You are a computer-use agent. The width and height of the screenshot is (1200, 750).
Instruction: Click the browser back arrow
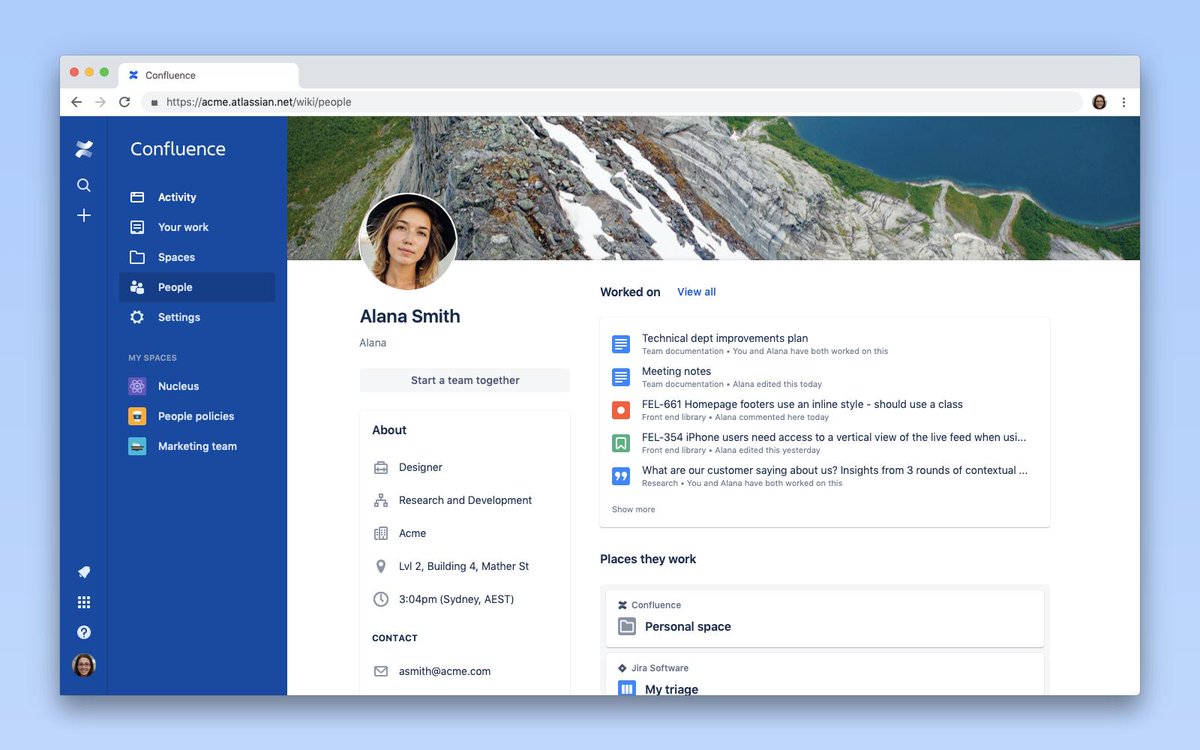[x=77, y=102]
